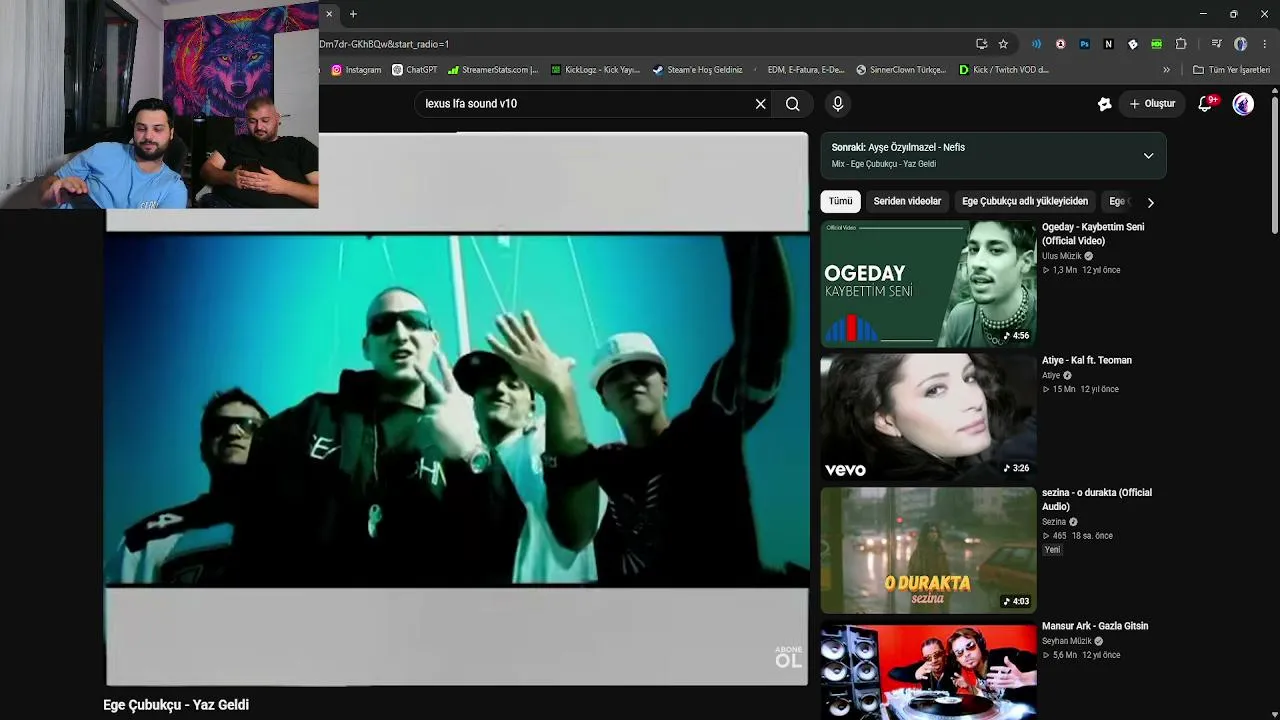Open the Seyhan Müzik channel
The height and width of the screenshot is (720, 1280).
click(x=1067, y=641)
